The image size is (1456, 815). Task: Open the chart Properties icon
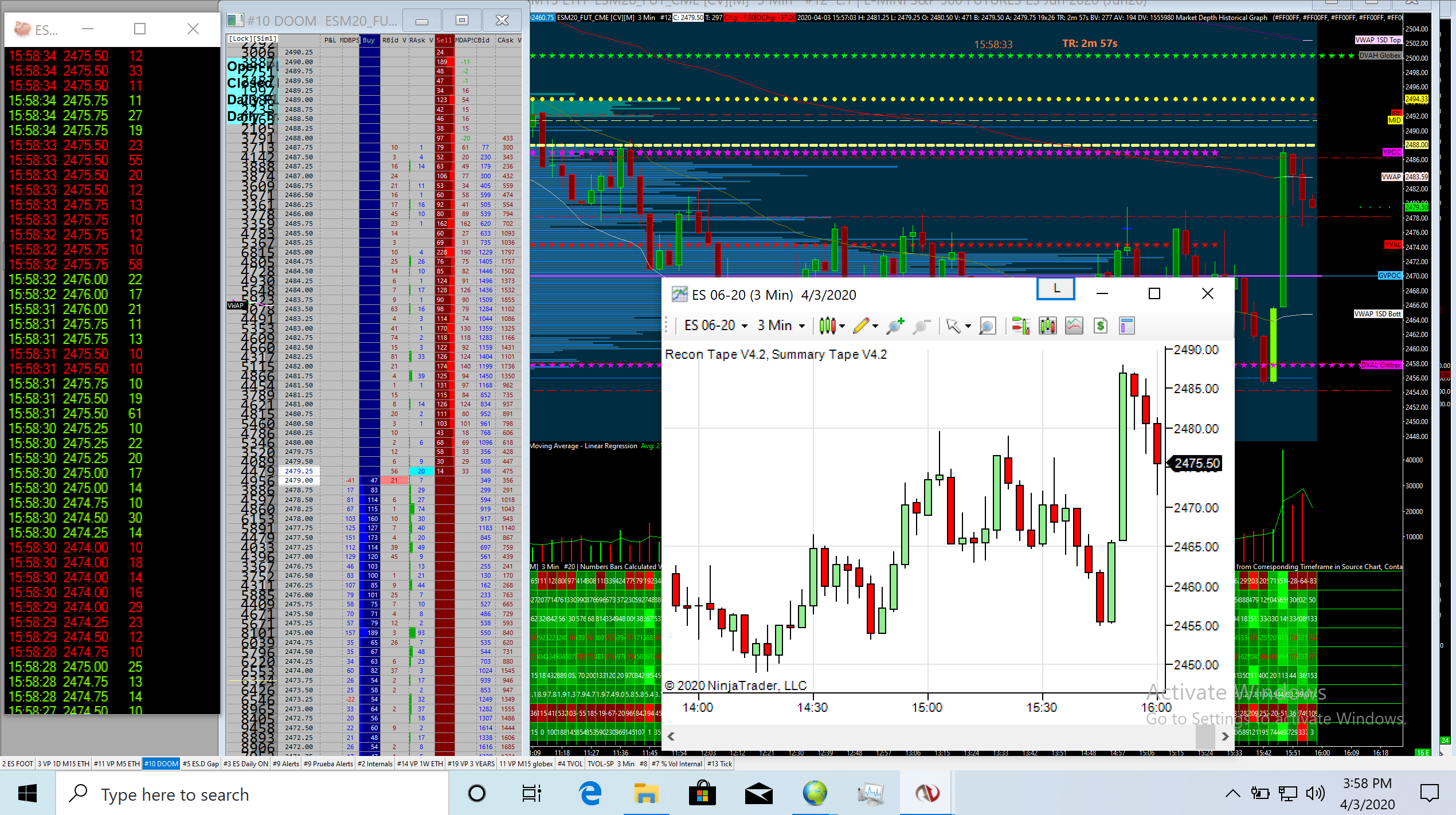[x=1126, y=326]
